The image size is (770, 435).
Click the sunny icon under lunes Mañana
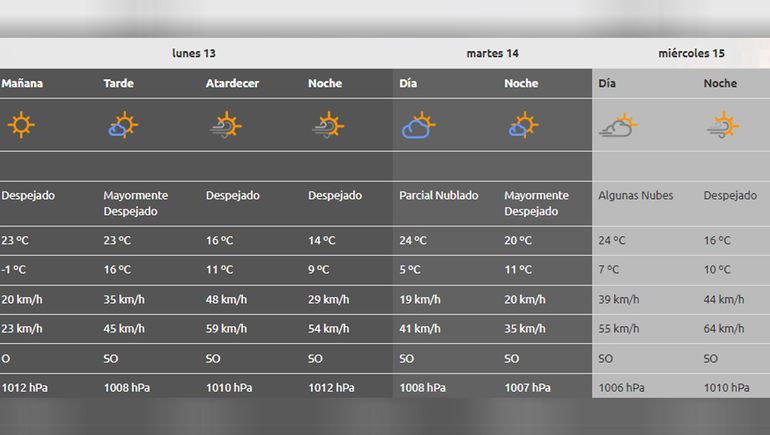(x=20, y=126)
